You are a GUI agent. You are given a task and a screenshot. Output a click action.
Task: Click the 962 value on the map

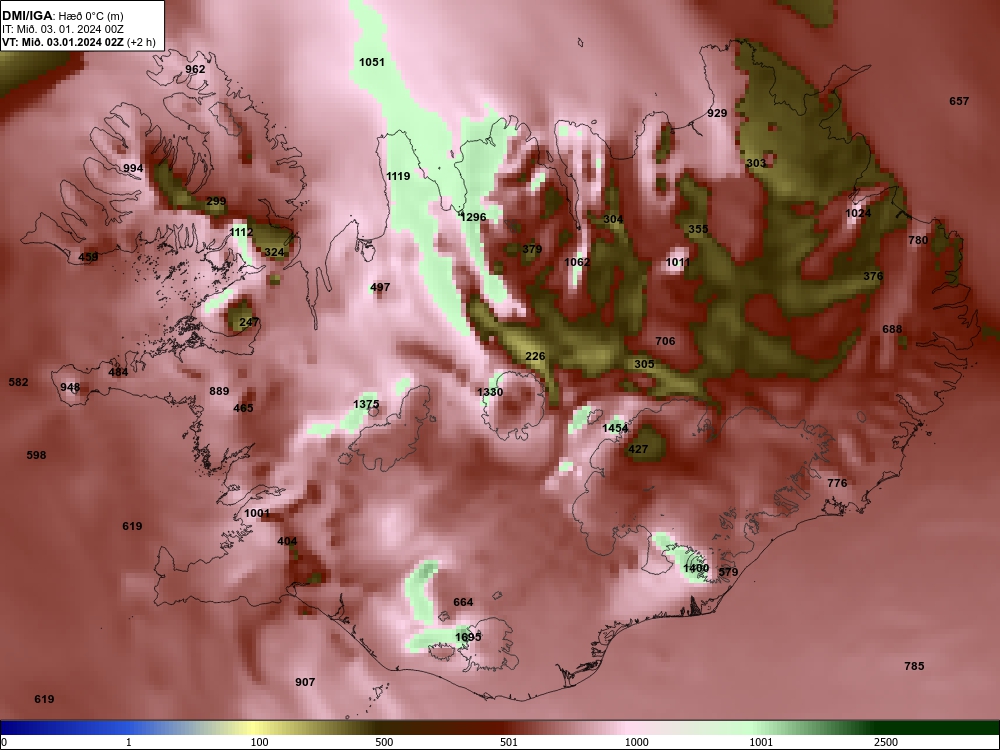[x=195, y=69]
